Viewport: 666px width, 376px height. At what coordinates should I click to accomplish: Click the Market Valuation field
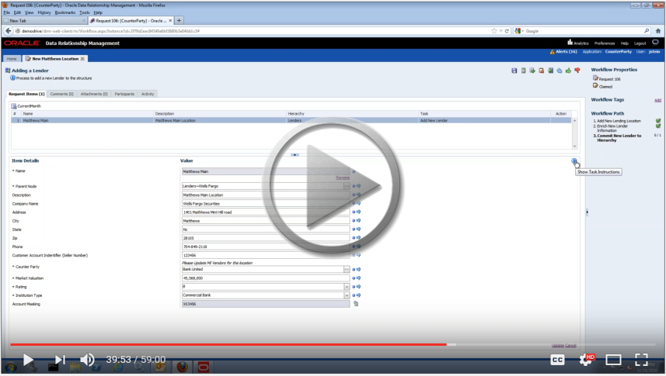266,278
